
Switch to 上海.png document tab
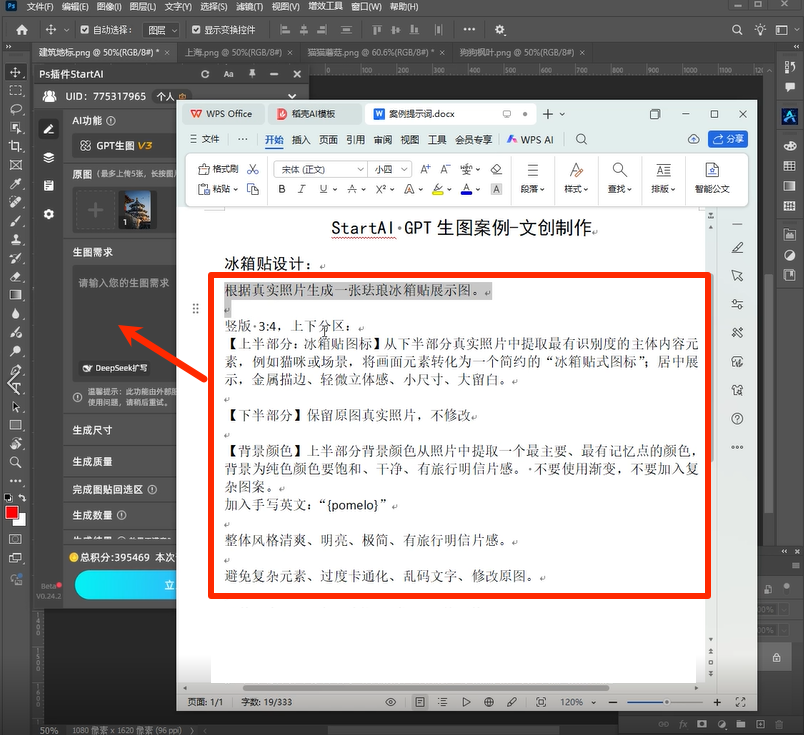[233, 52]
